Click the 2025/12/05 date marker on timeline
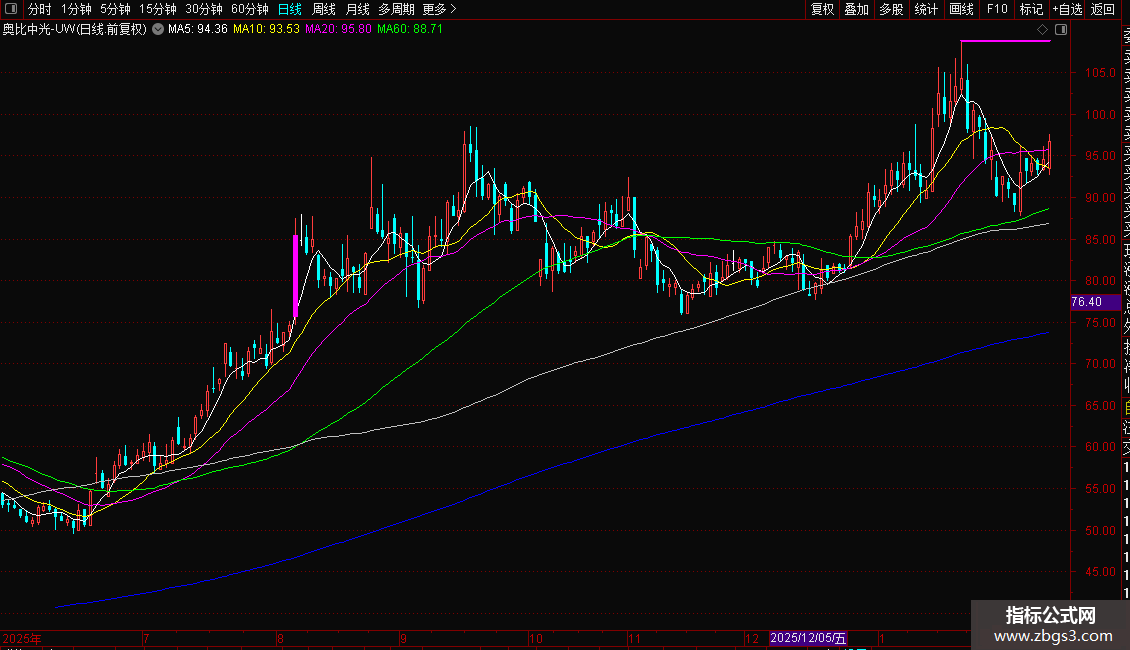 tap(809, 638)
